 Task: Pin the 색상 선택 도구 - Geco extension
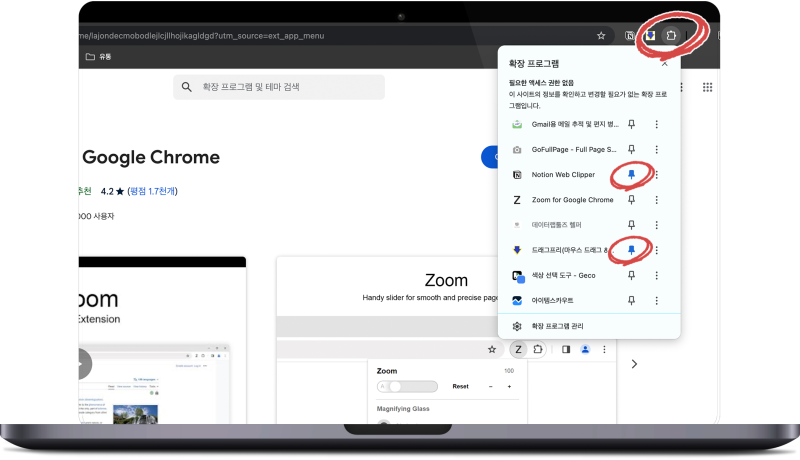coord(631,275)
